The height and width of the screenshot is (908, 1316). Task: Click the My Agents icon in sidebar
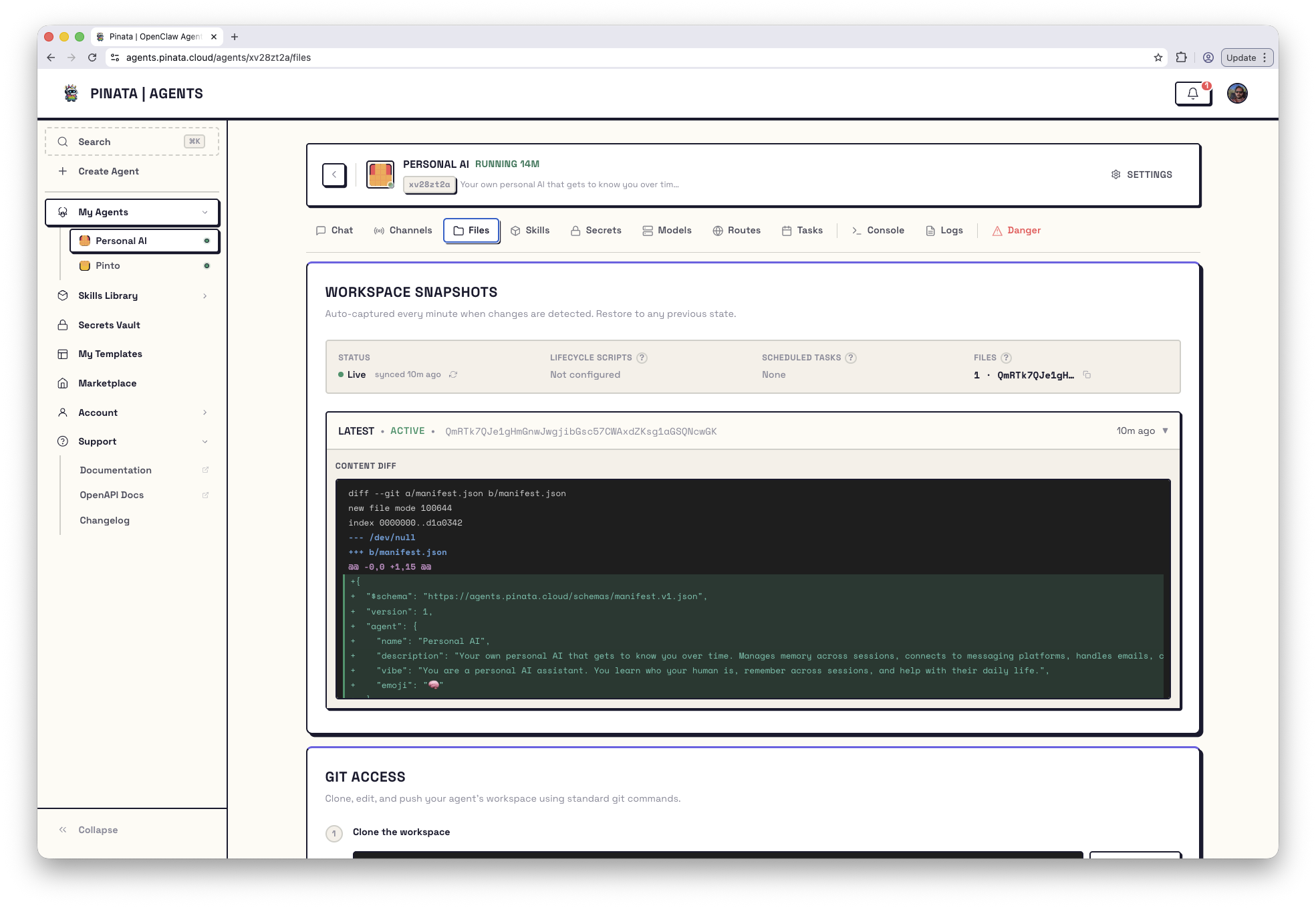tap(63, 213)
